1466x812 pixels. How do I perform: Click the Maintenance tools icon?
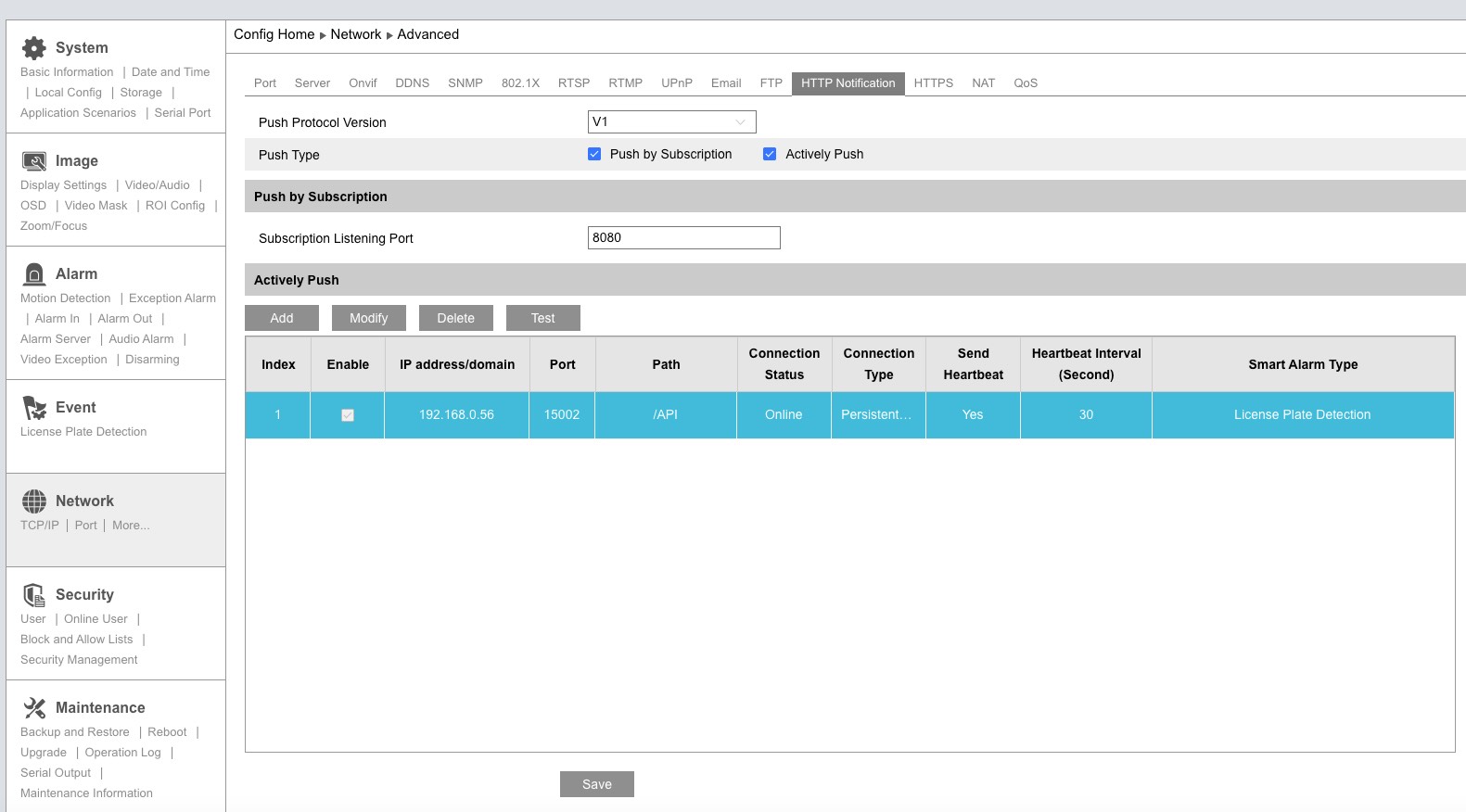tap(34, 708)
